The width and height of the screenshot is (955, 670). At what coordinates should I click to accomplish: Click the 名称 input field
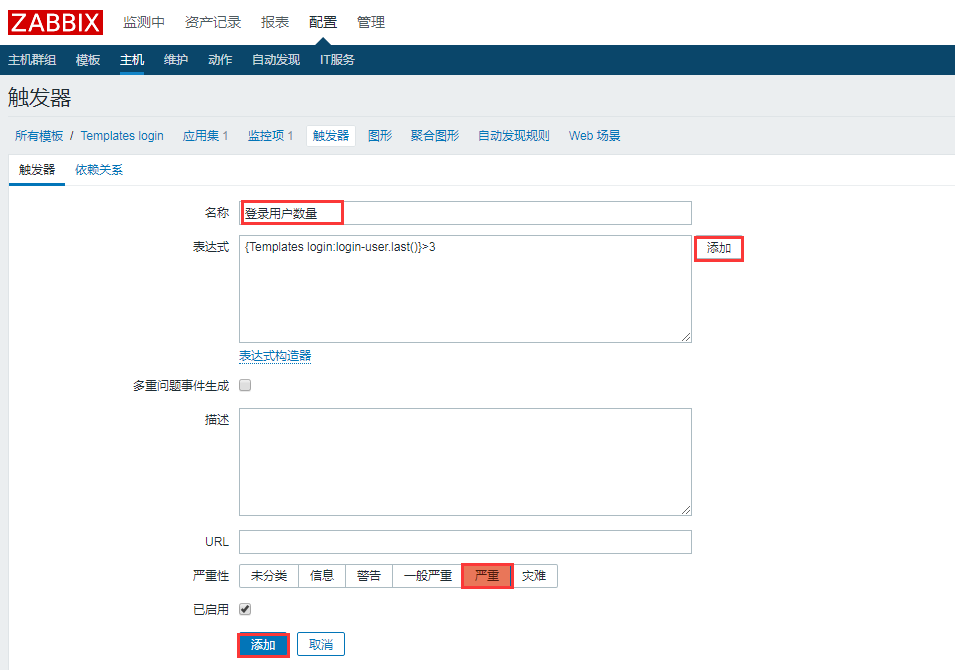click(x=465, y=213)
